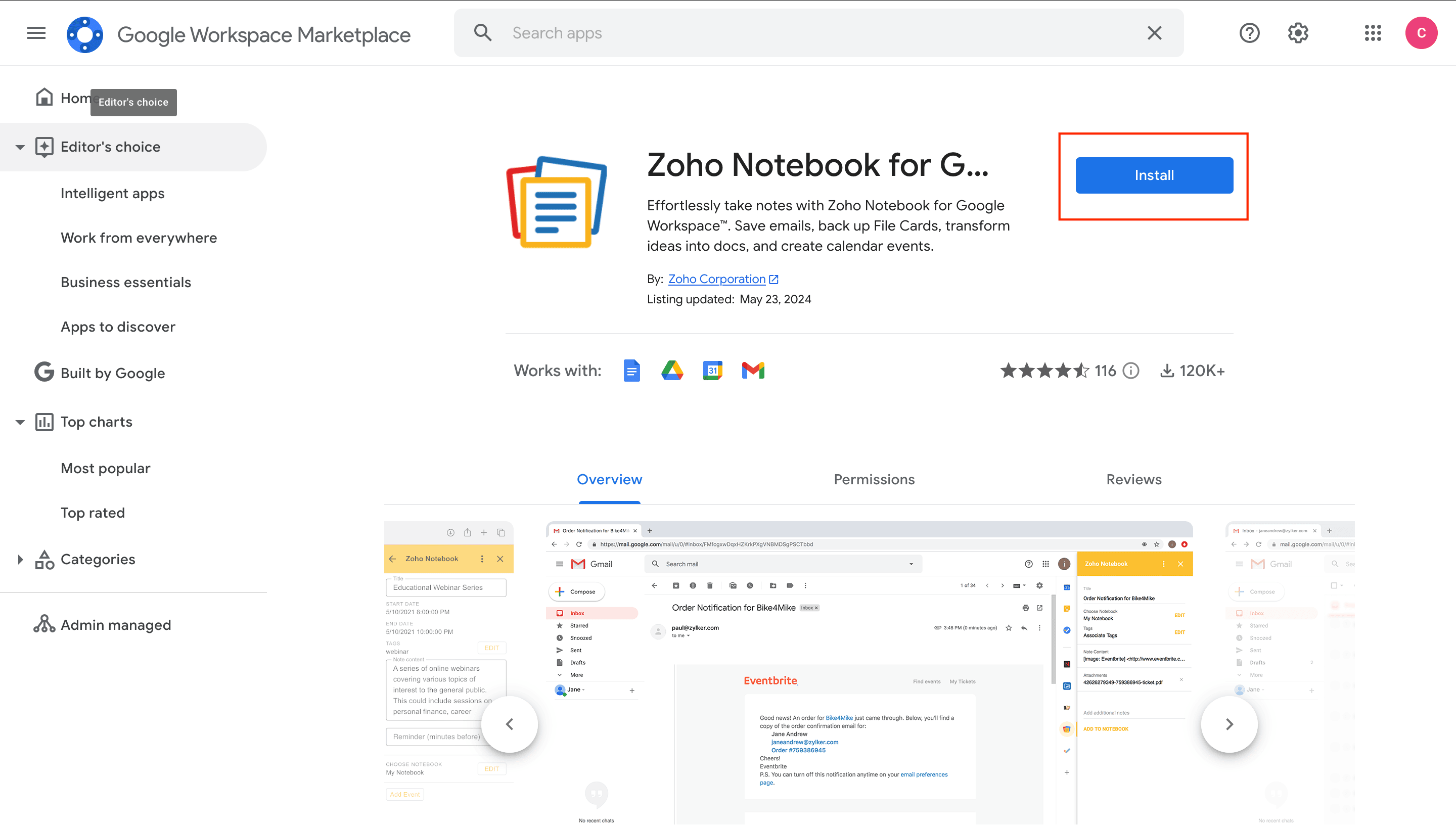Switch to the Permissions tab
The width and height of the screenshot is (1456, 825).
coord(874,479)
